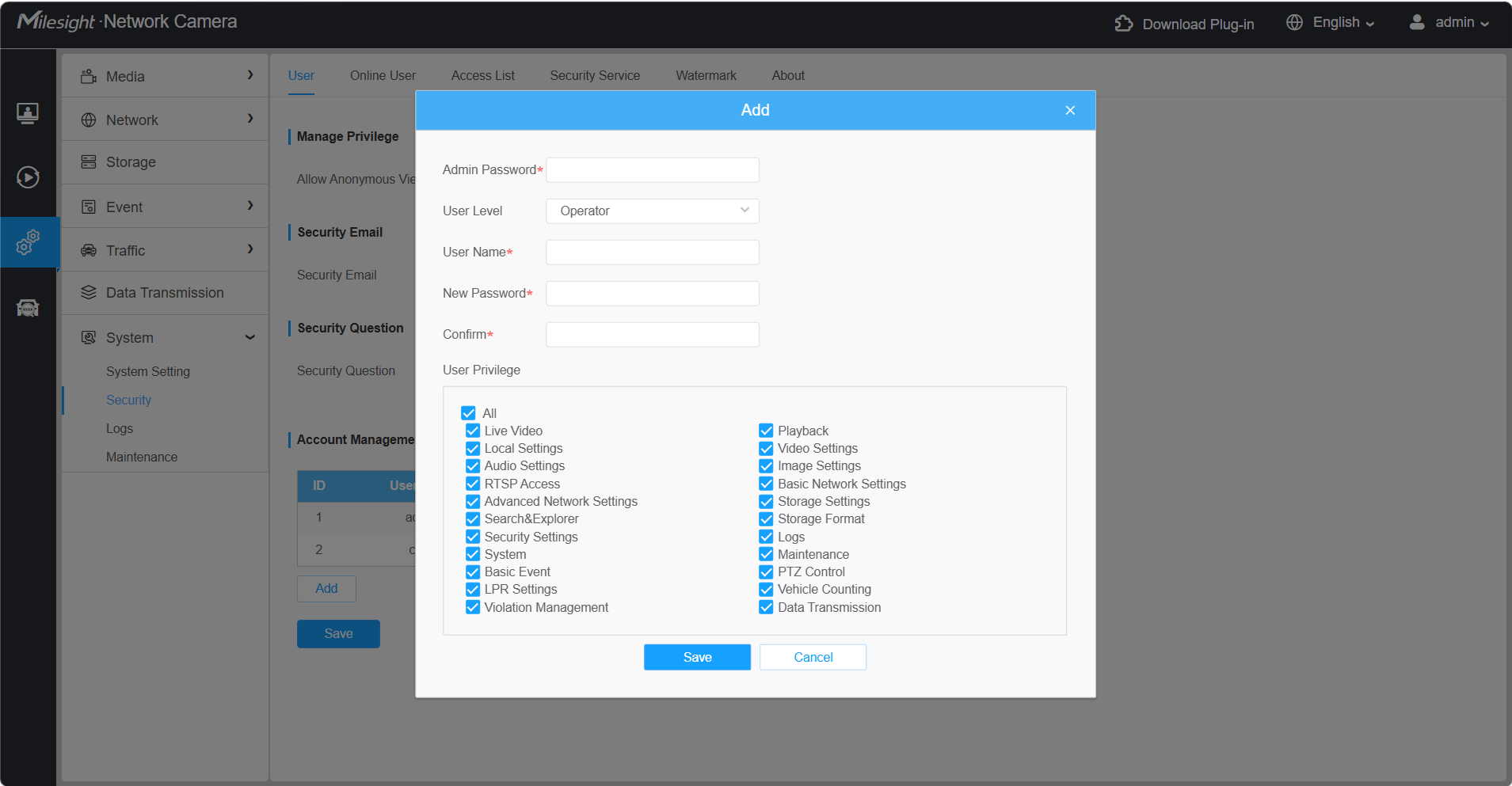Viewport: 1512px width, 786px height.
Task: Click the Admin Password field
Action: [x=653, y=170]
